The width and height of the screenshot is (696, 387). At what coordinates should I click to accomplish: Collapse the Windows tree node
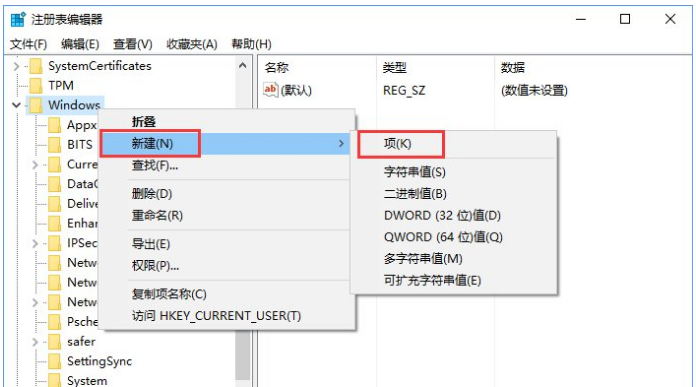point(16,105)
